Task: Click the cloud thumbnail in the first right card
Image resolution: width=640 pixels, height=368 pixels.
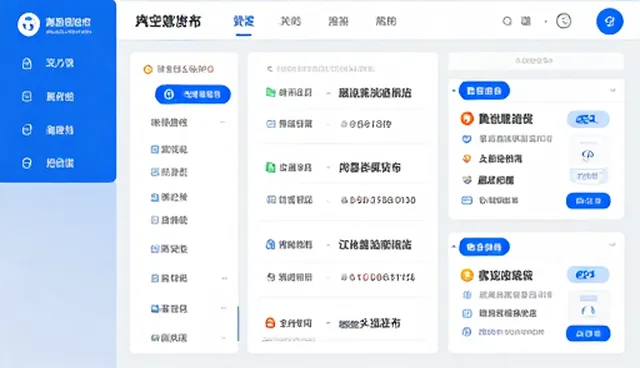Action: click(x=588, y=155)
